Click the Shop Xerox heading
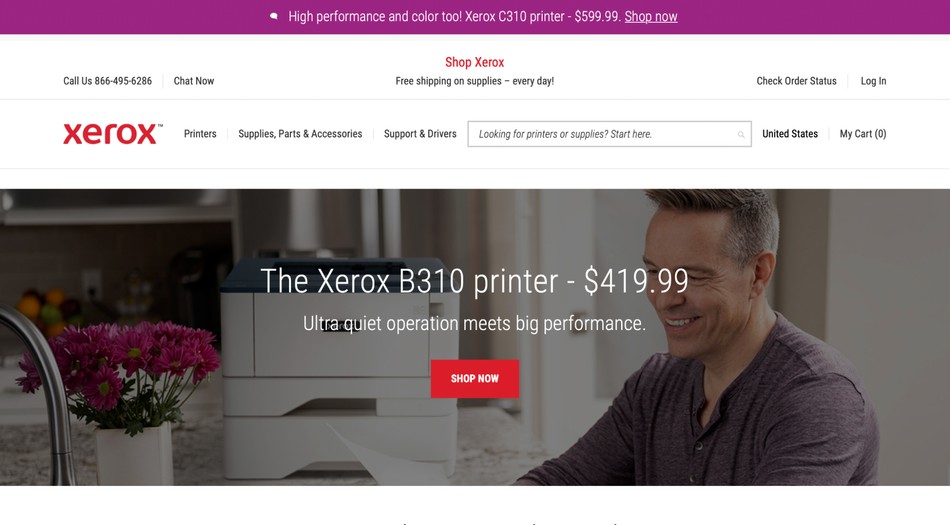 [474, 62]
